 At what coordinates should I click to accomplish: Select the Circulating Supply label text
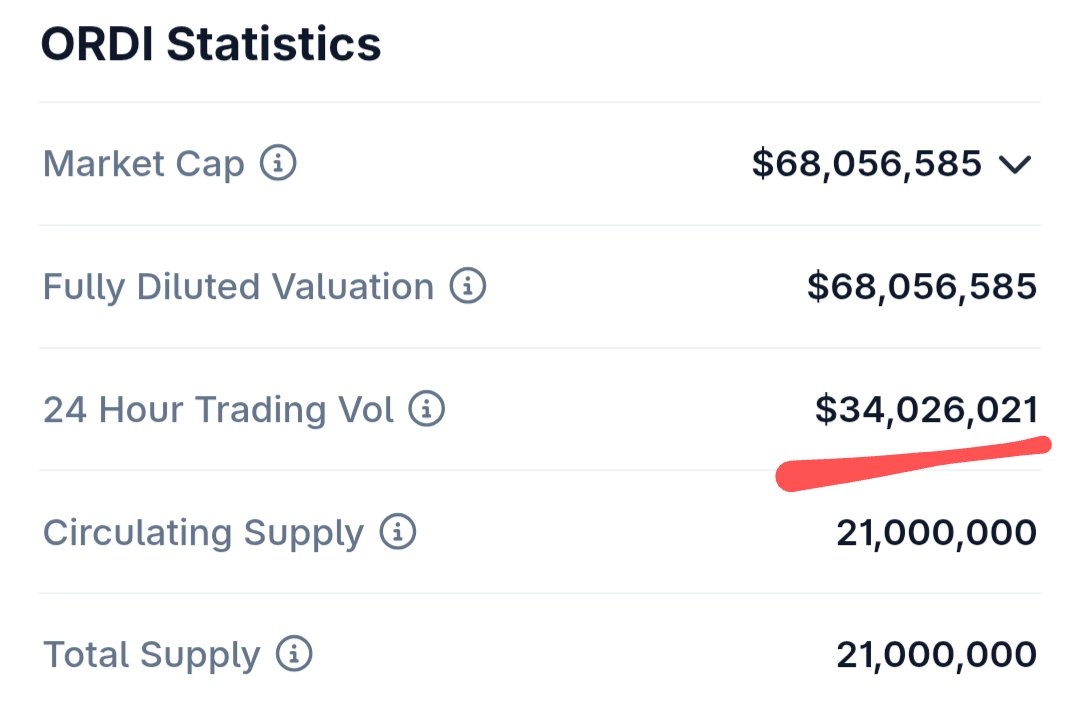pyautogui.click(x=203, y=533)
